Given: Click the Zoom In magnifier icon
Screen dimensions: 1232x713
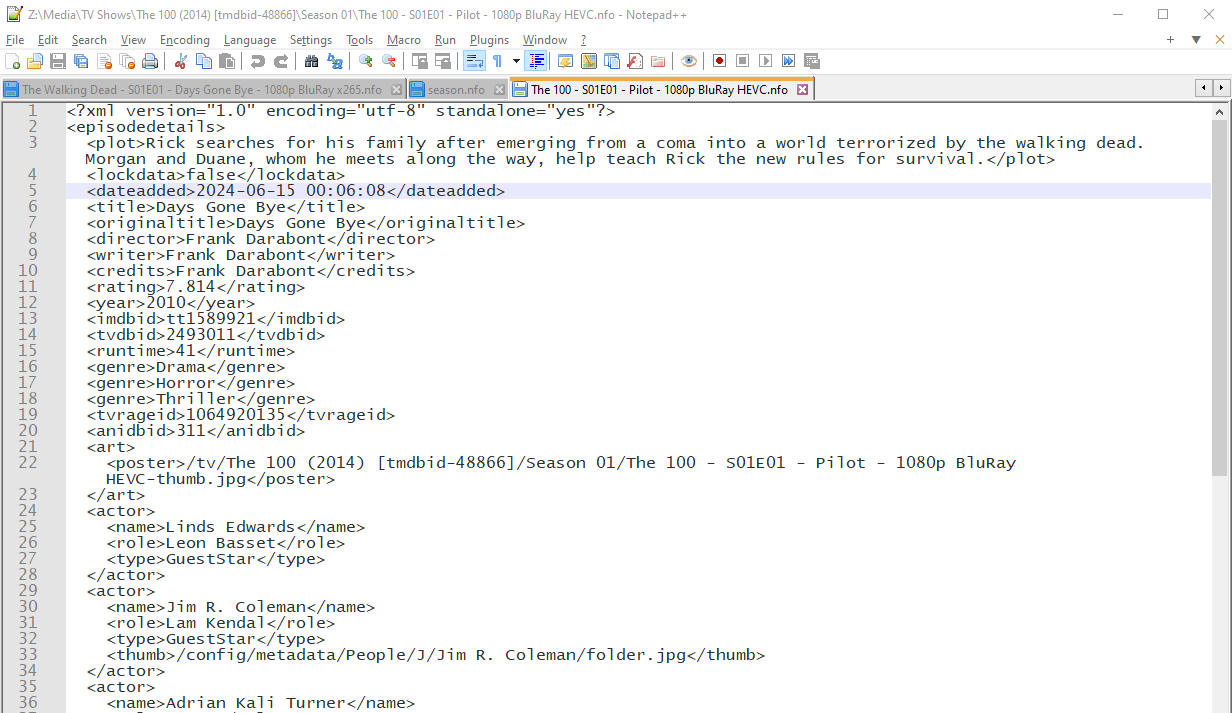Looking at the screenshot, I should (366, 61).
